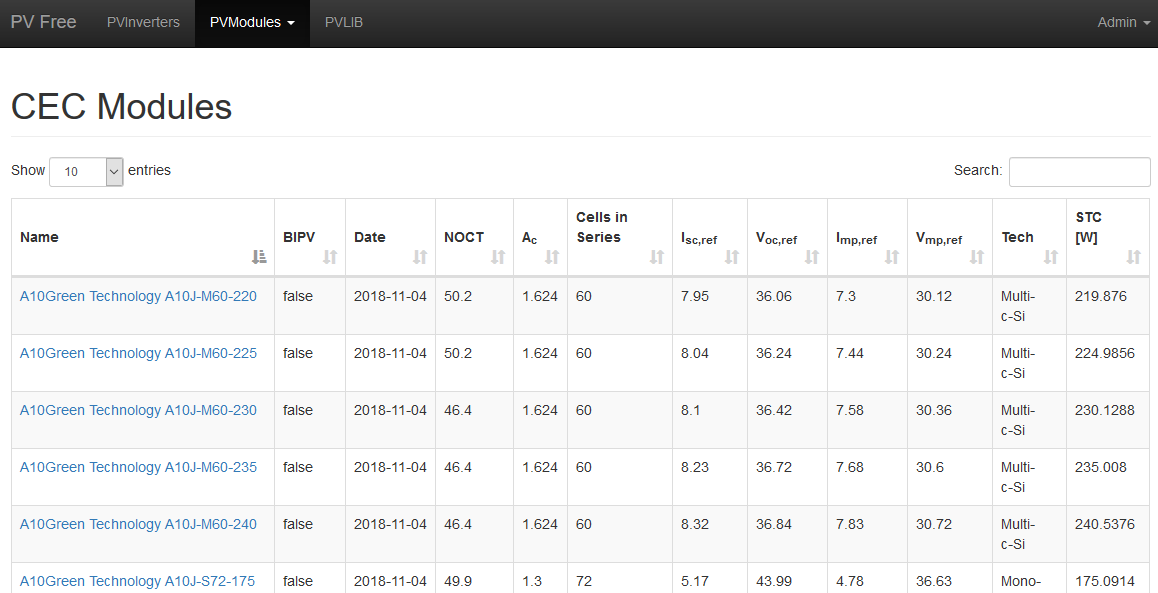Sort by Imp,ref column arrows
This screenshot has width=1158, height=593.
coord(891,256)
